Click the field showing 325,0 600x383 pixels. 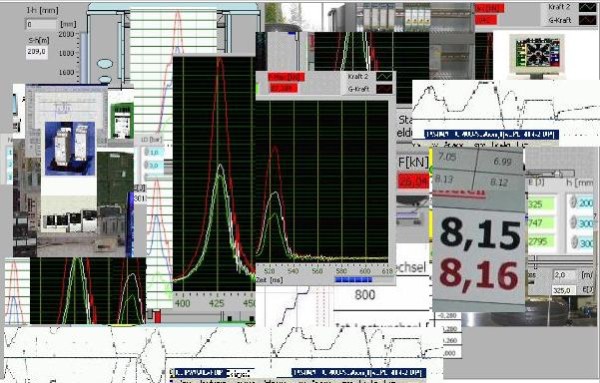[x=563, y=290]
